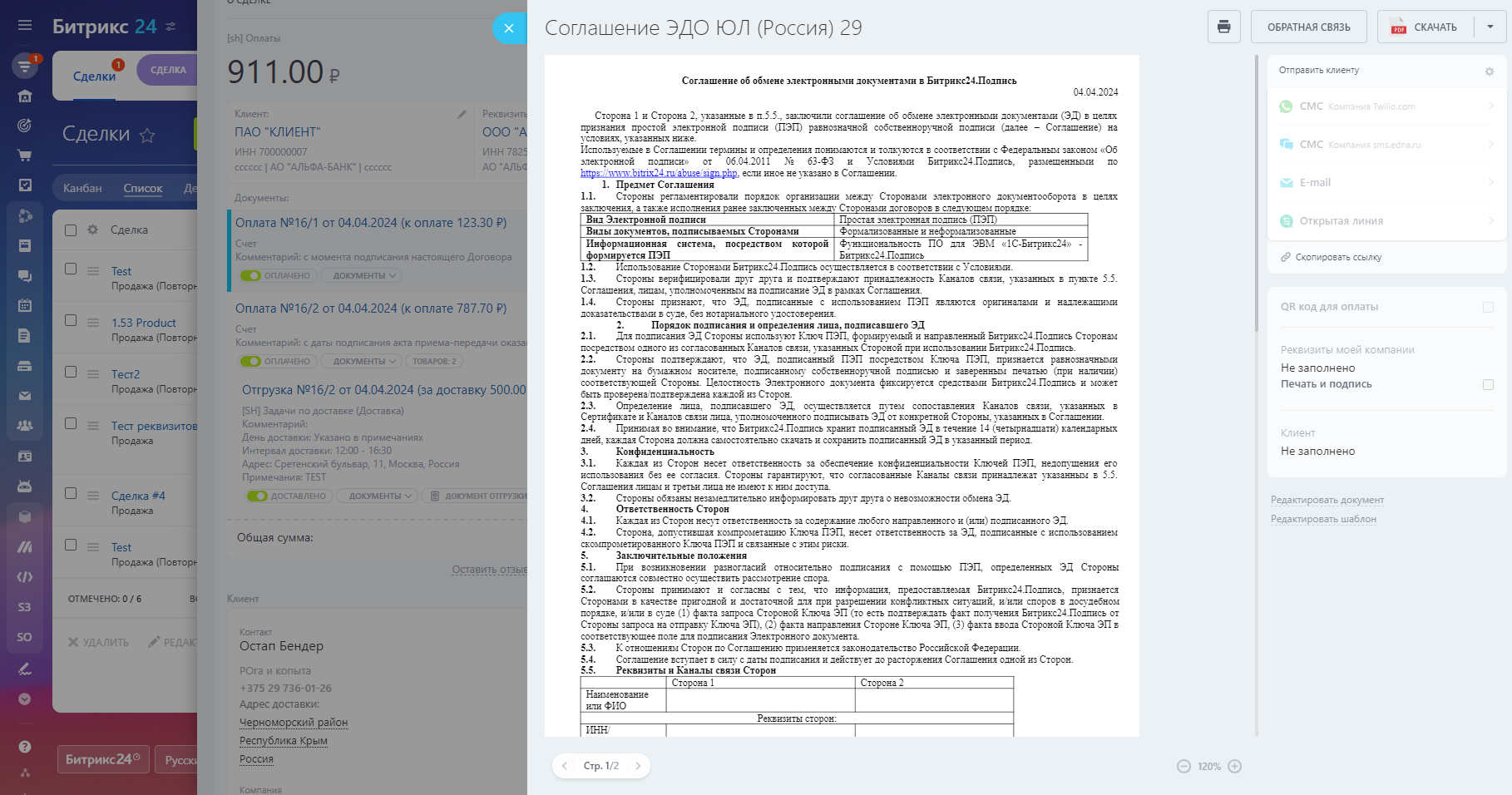Screen dimensions: 1512x795
Task: Open Оплата №16/1 от 04.04.2024 link
Action: (x=371, y=223)
